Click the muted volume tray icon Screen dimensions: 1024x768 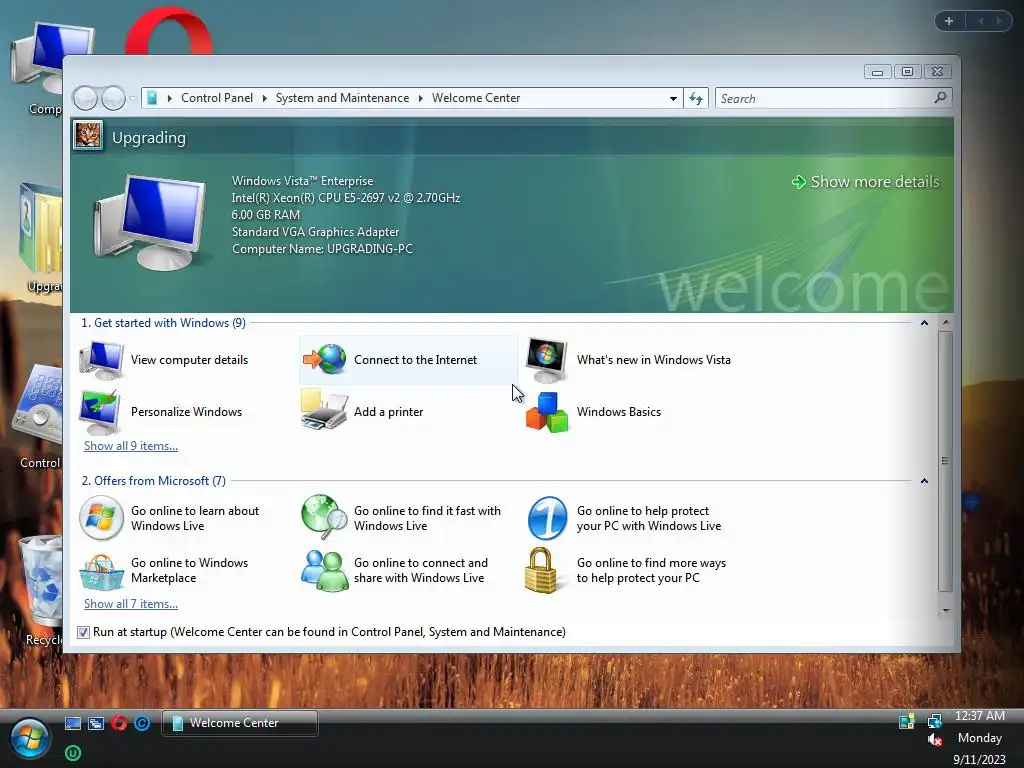tap(935, 739)
